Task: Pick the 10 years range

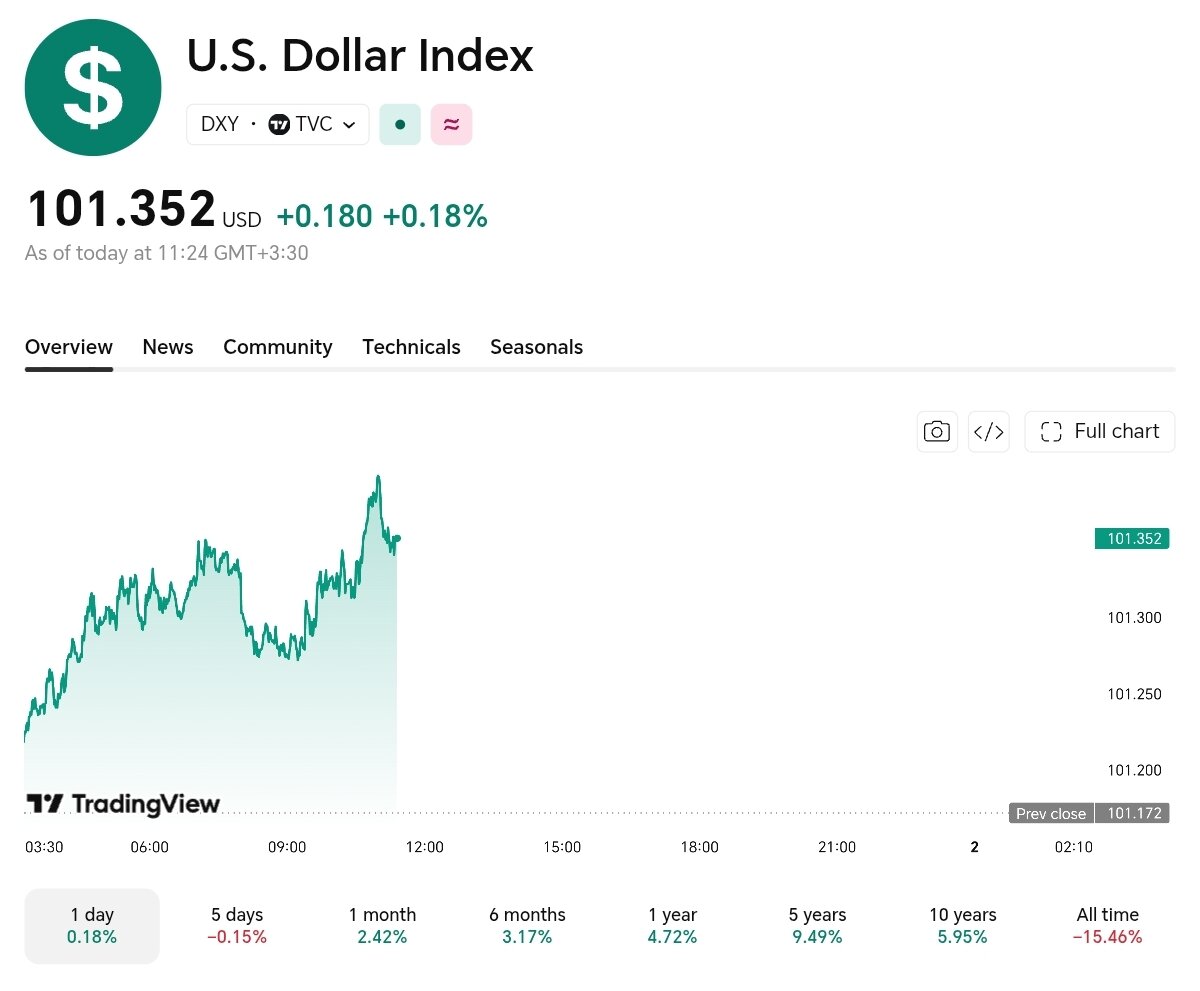Action: tap(962, 926)
